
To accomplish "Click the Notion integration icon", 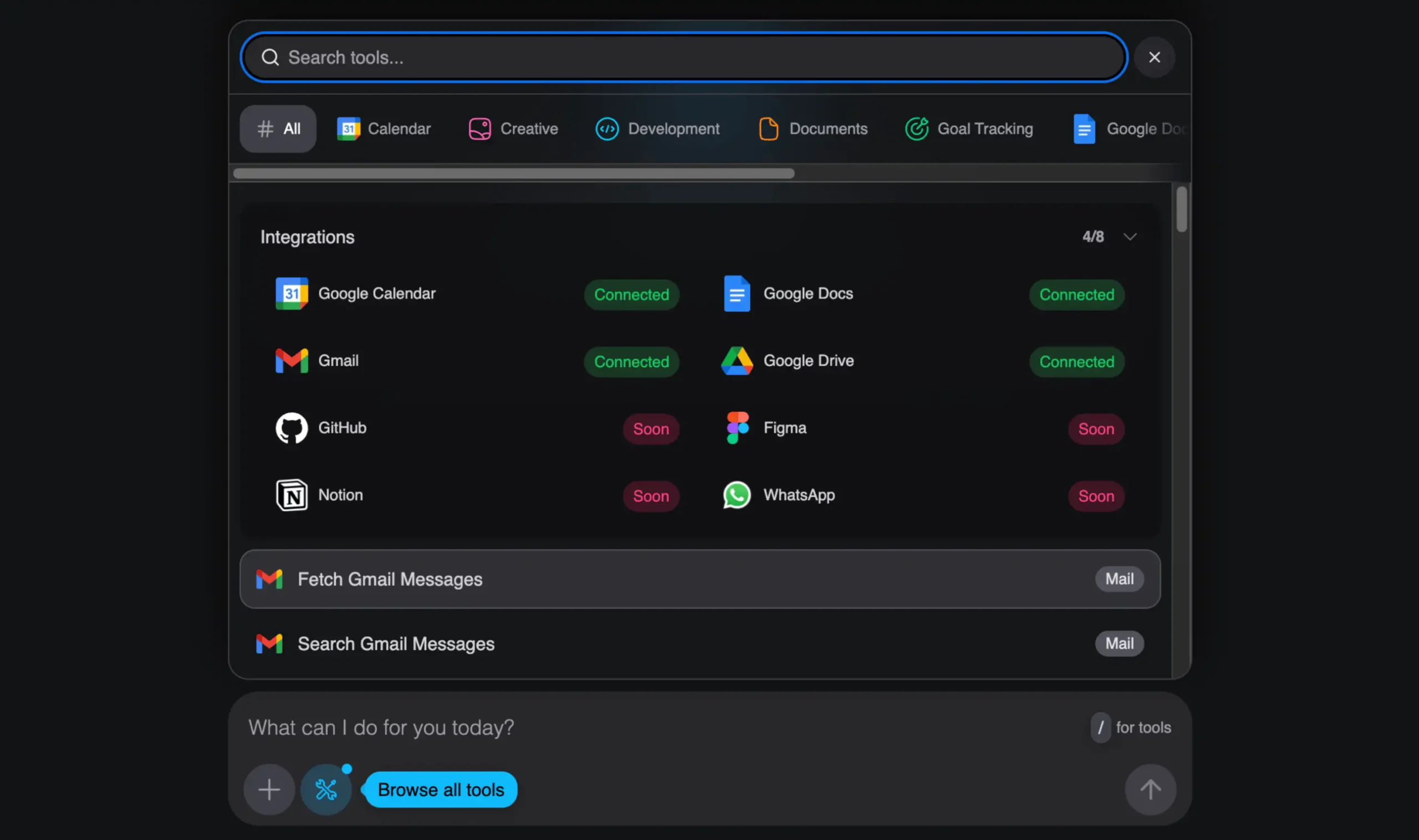I will click(x=292, y=495).
